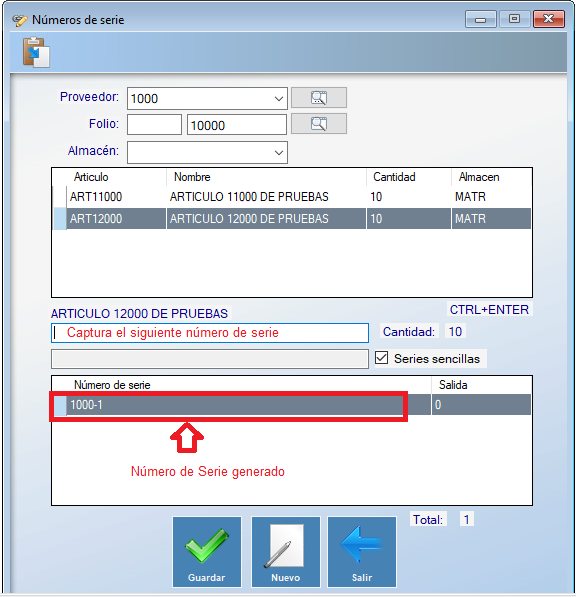The image size is (576, 597).
Task: Click the pencil icon in title bar
Action: tap(19, 20)
